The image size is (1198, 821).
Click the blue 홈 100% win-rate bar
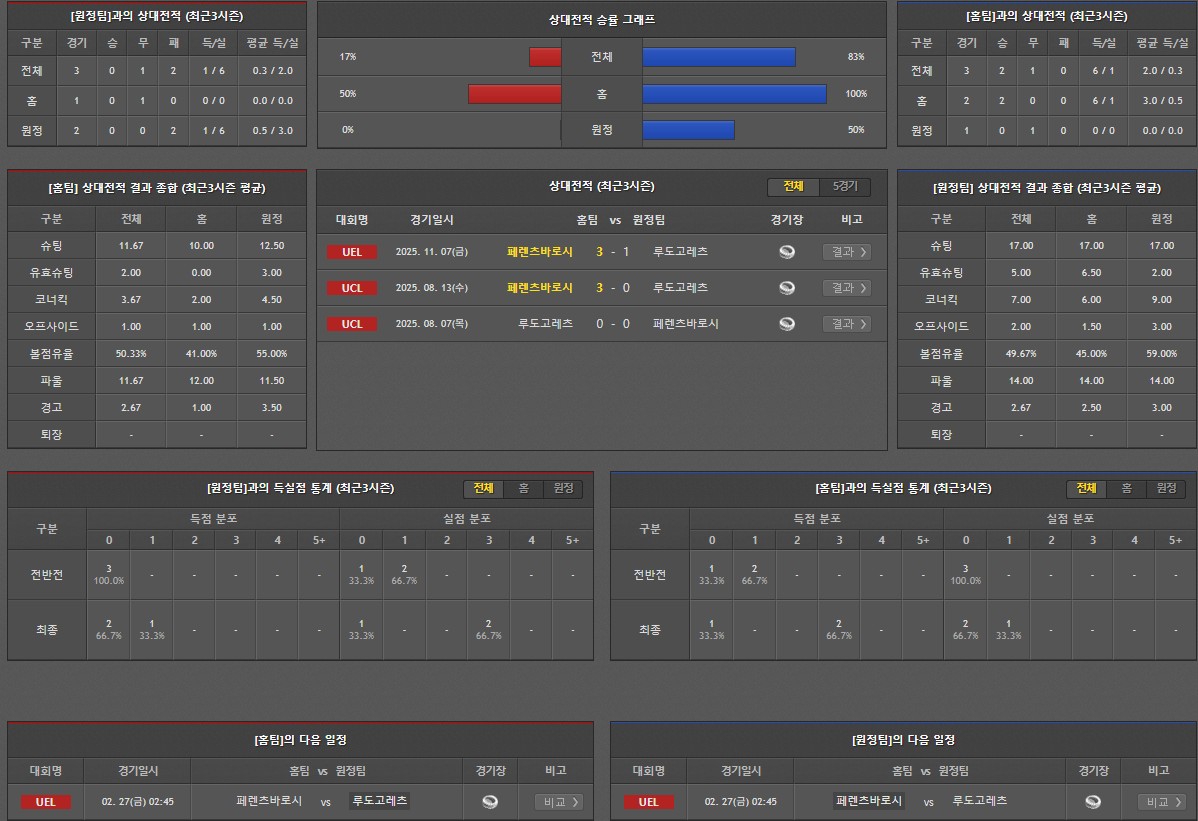734,94
